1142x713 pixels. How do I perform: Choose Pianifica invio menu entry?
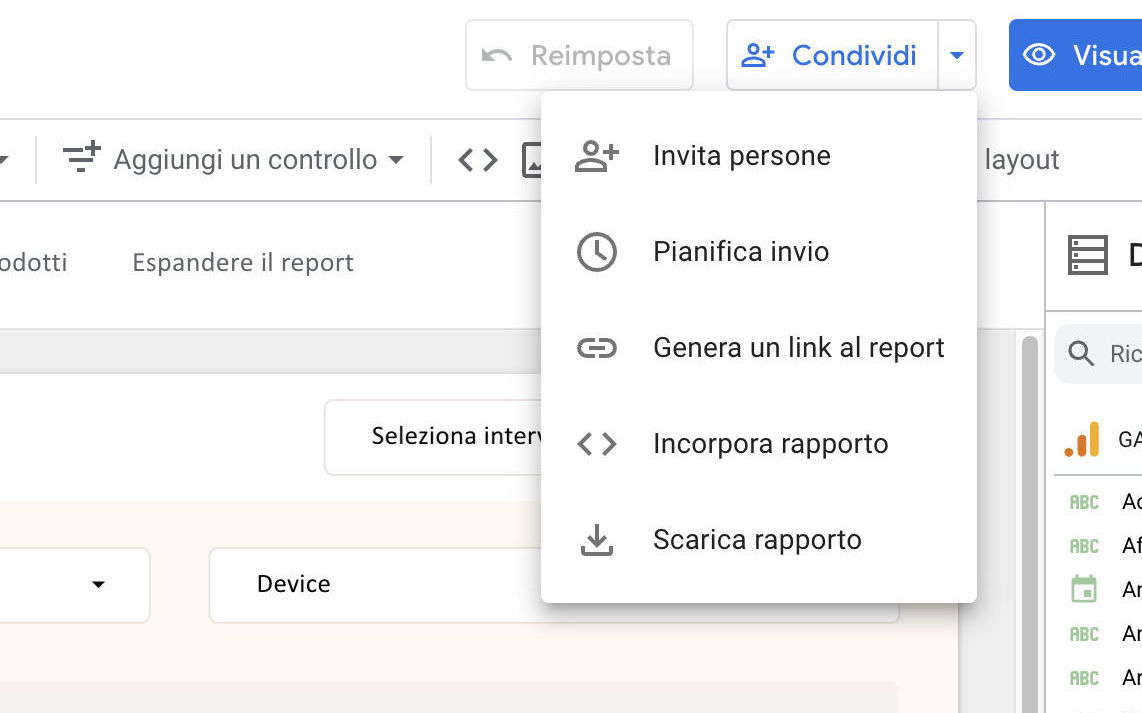(759, 252)
